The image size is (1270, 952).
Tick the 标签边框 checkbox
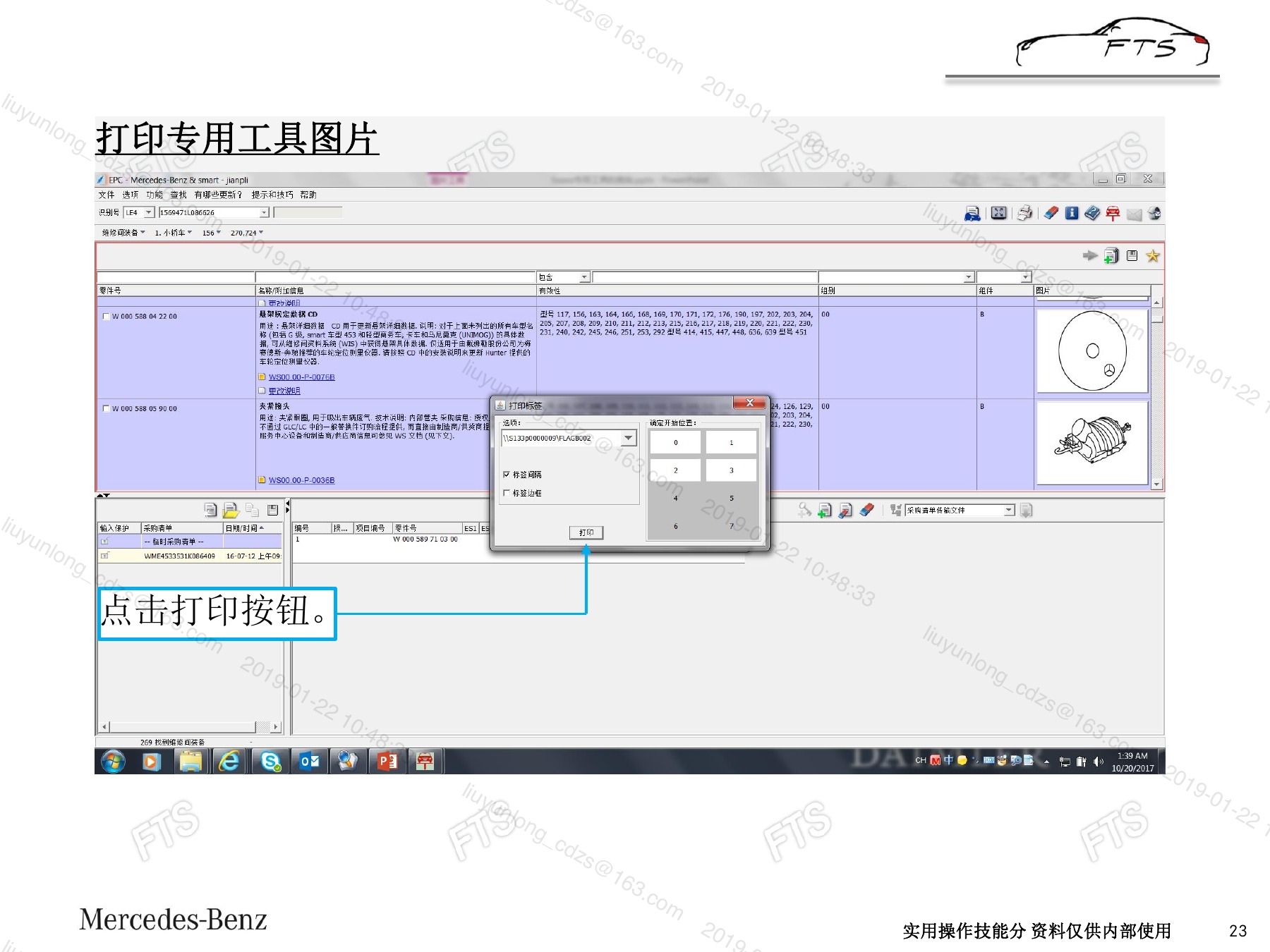pos(506,493)
